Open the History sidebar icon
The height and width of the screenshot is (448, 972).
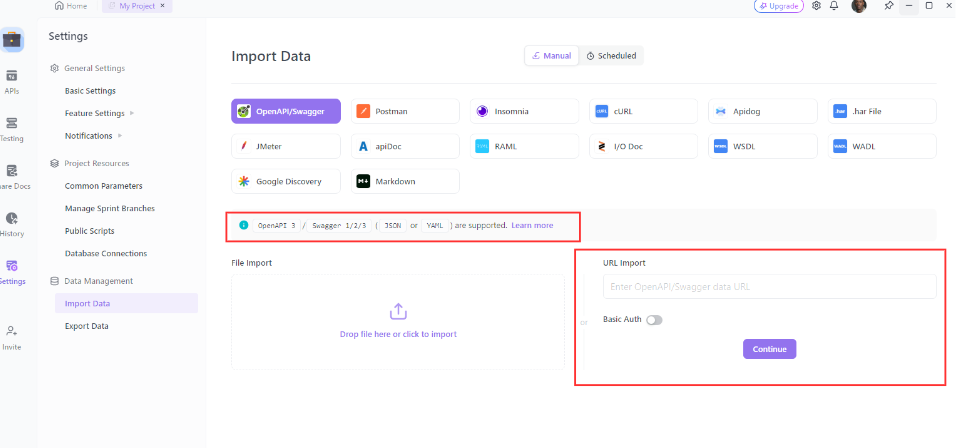(11, 218)
